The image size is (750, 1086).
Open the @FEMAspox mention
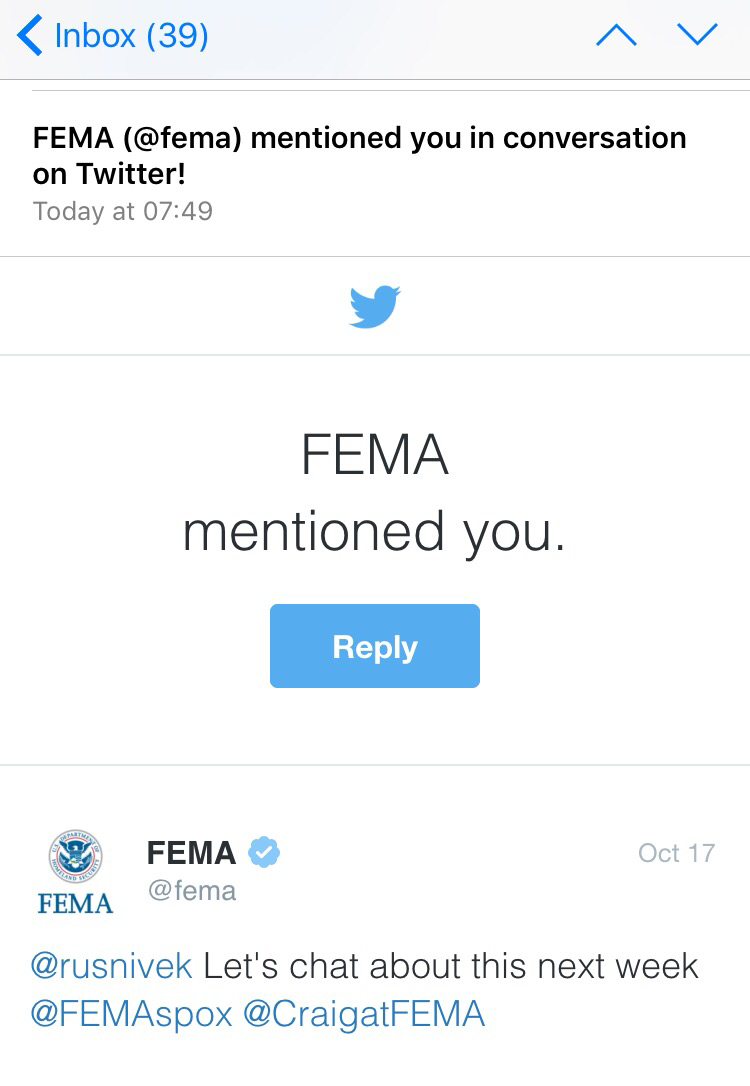pos(131,1014)
